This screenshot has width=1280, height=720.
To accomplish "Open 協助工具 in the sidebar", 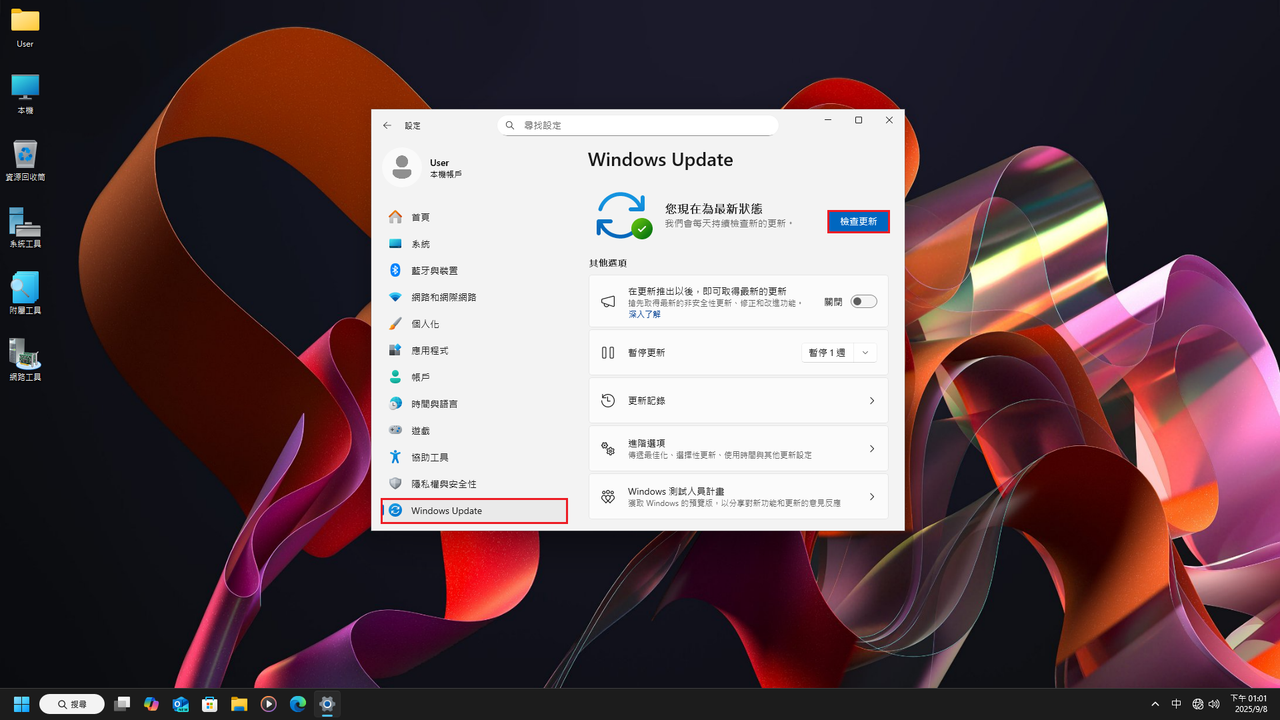I will pyautogui.click(x=474, y=457).
